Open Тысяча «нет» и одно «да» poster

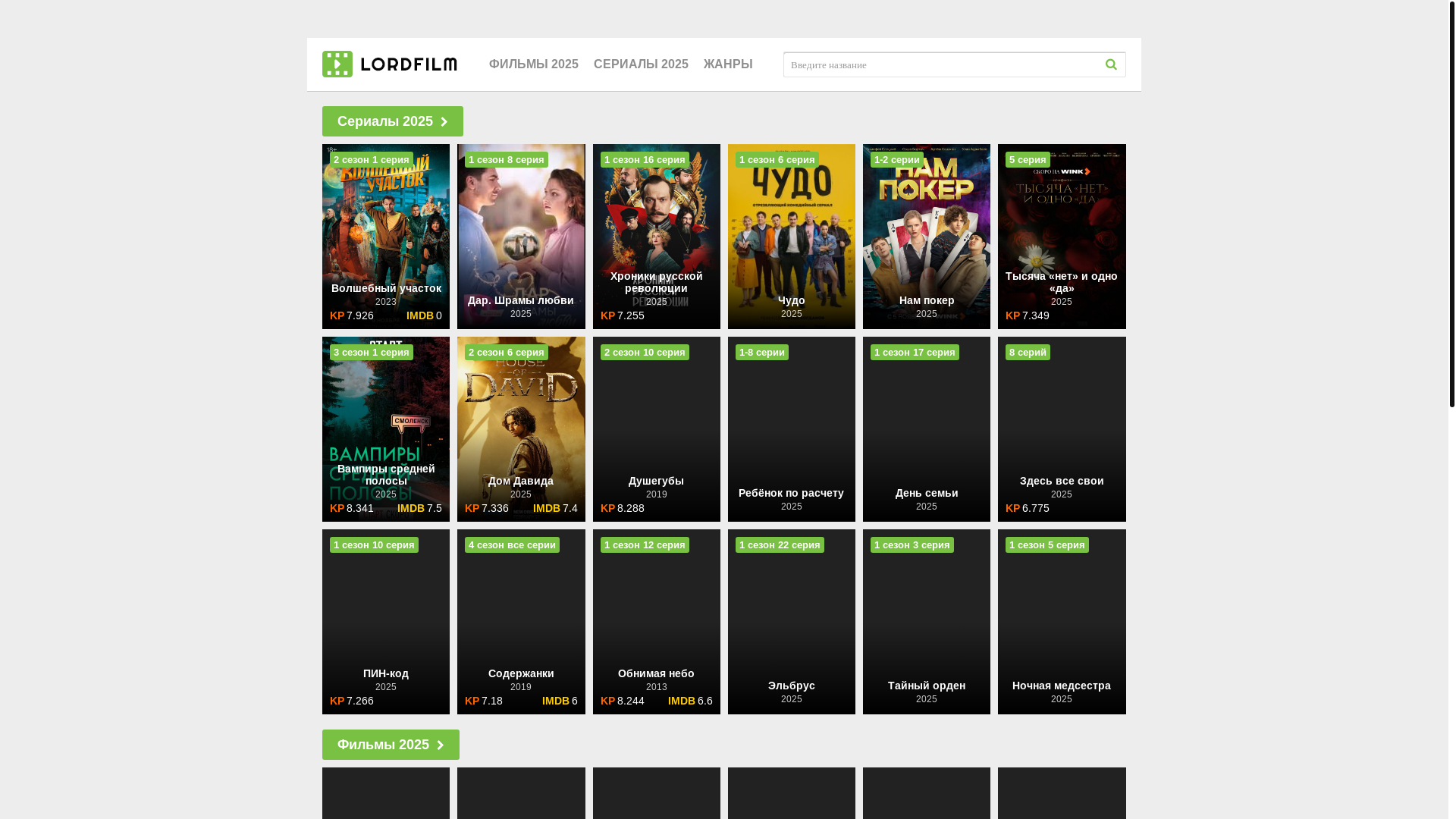[x=1062, y=237]
